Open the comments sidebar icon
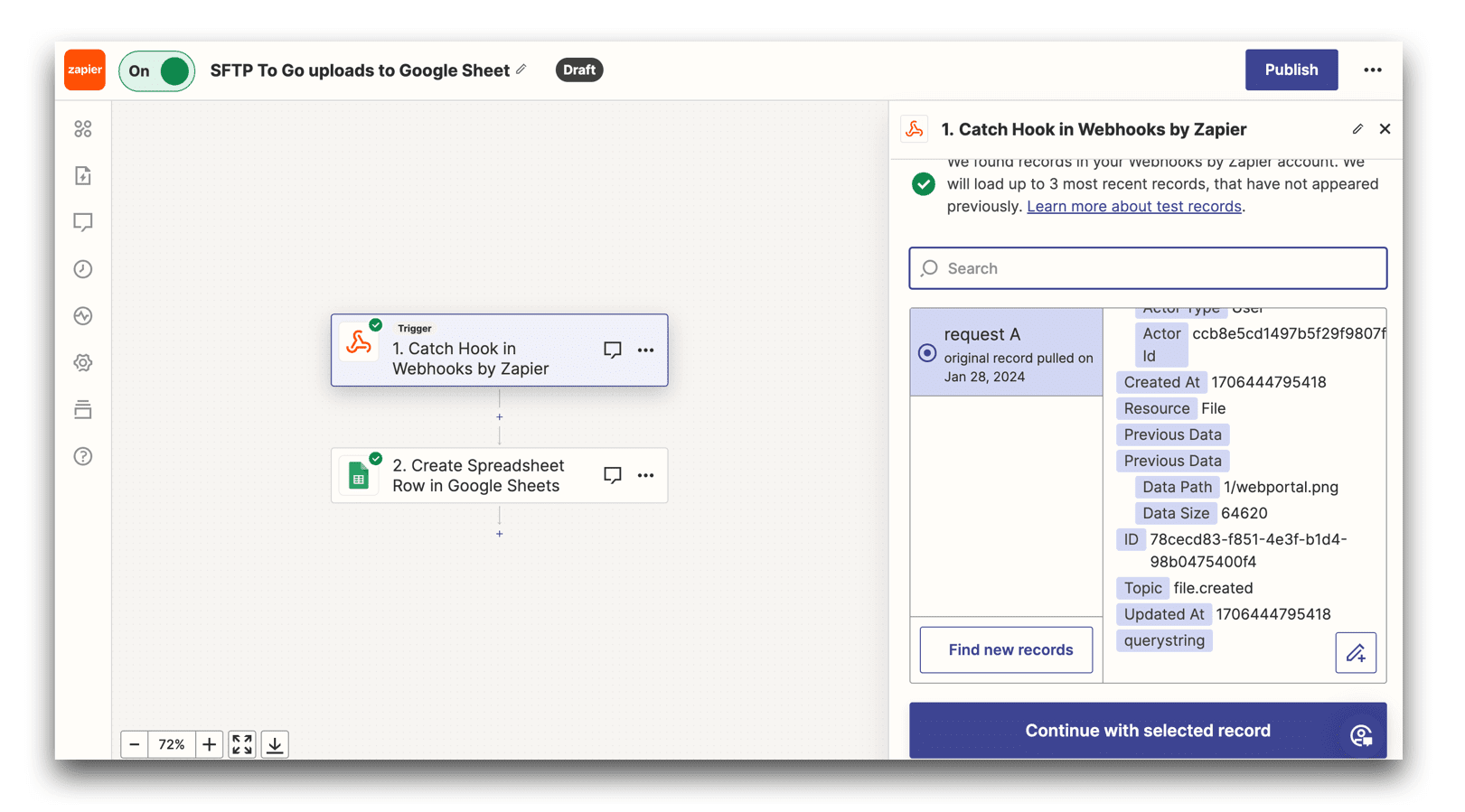The width and height of the screenshot is (1465, 812). (x=83, y=222)
